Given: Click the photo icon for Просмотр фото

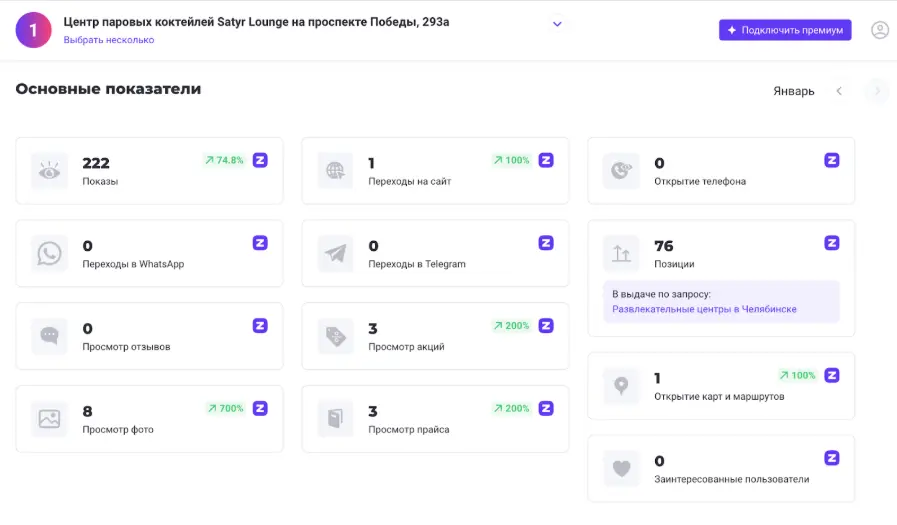Looking at the screenshot, I should click(x=49, y=419).
